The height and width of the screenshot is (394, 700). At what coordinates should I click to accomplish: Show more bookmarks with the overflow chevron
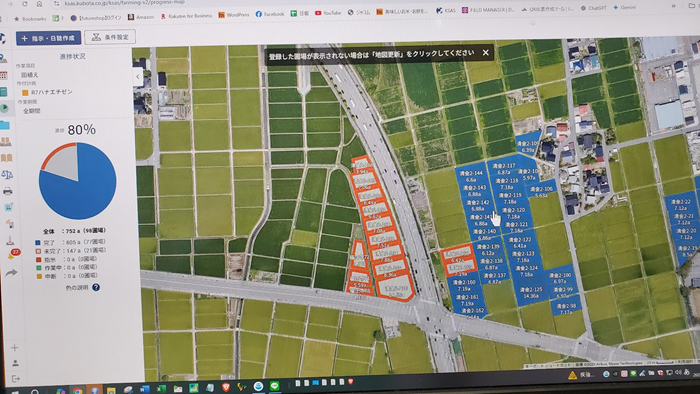tap(673, 6)
